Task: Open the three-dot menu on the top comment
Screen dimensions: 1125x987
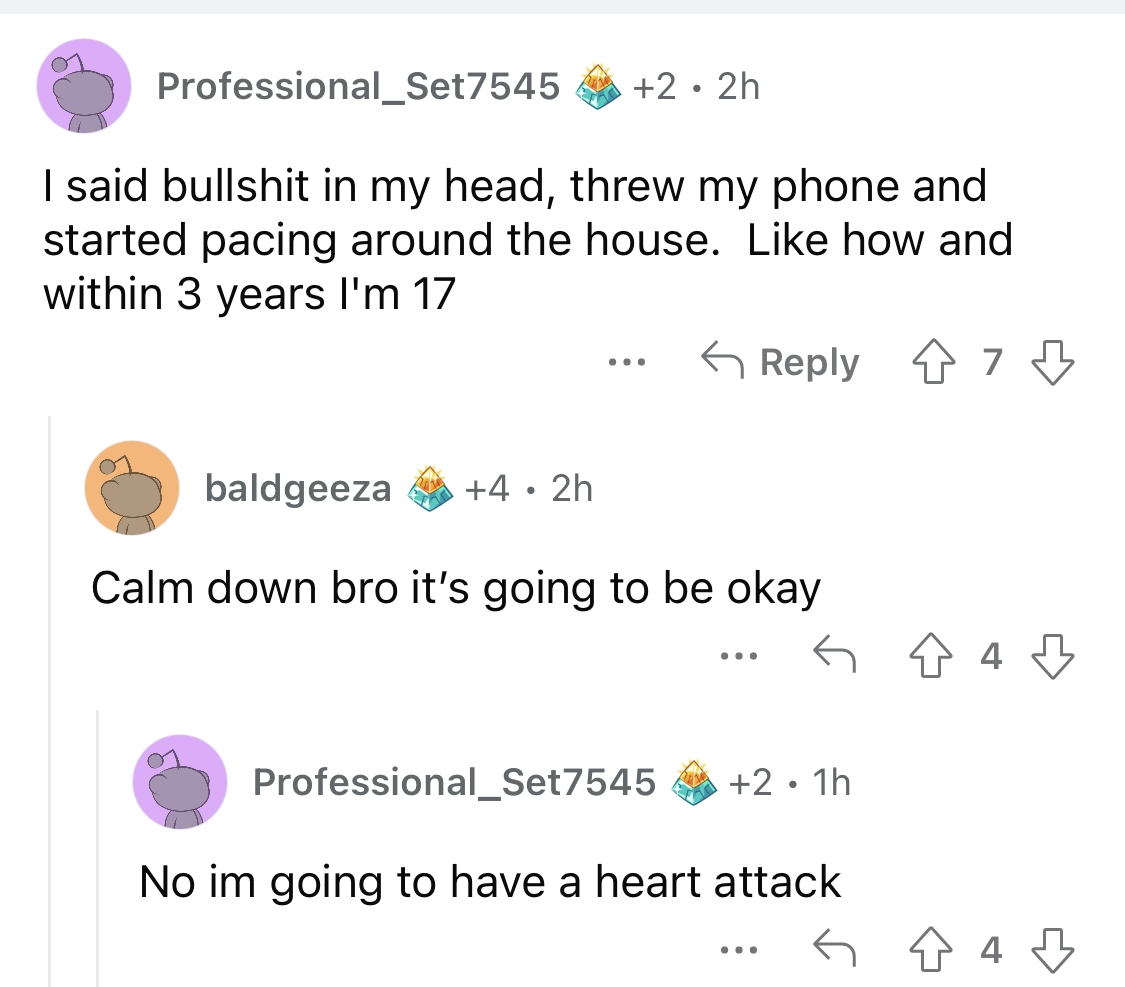Action: [x=626, y=362]
